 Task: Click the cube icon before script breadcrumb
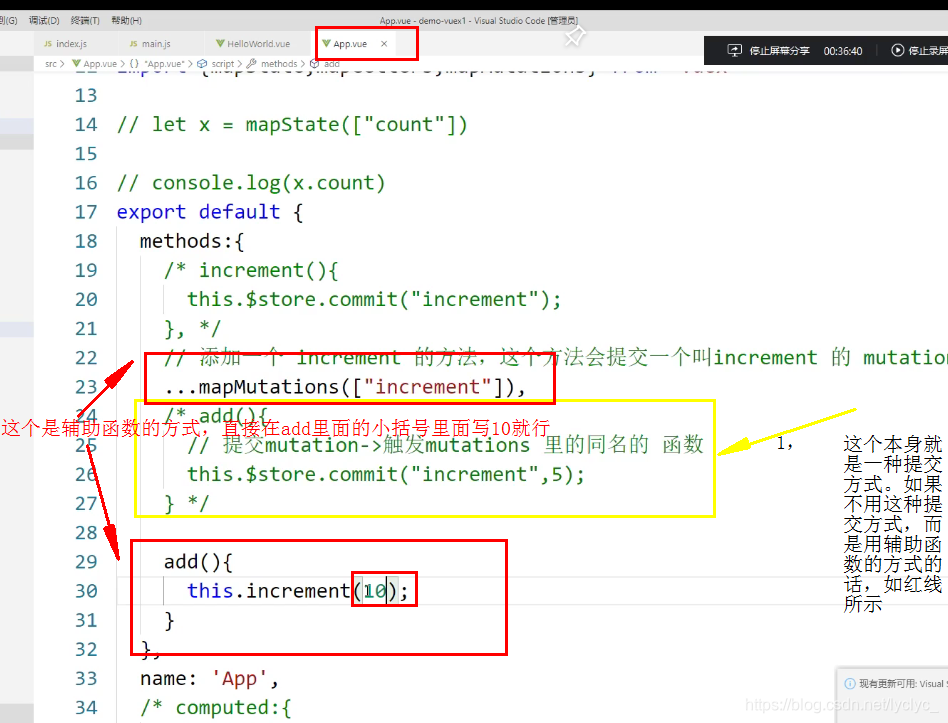pos(202,63)
